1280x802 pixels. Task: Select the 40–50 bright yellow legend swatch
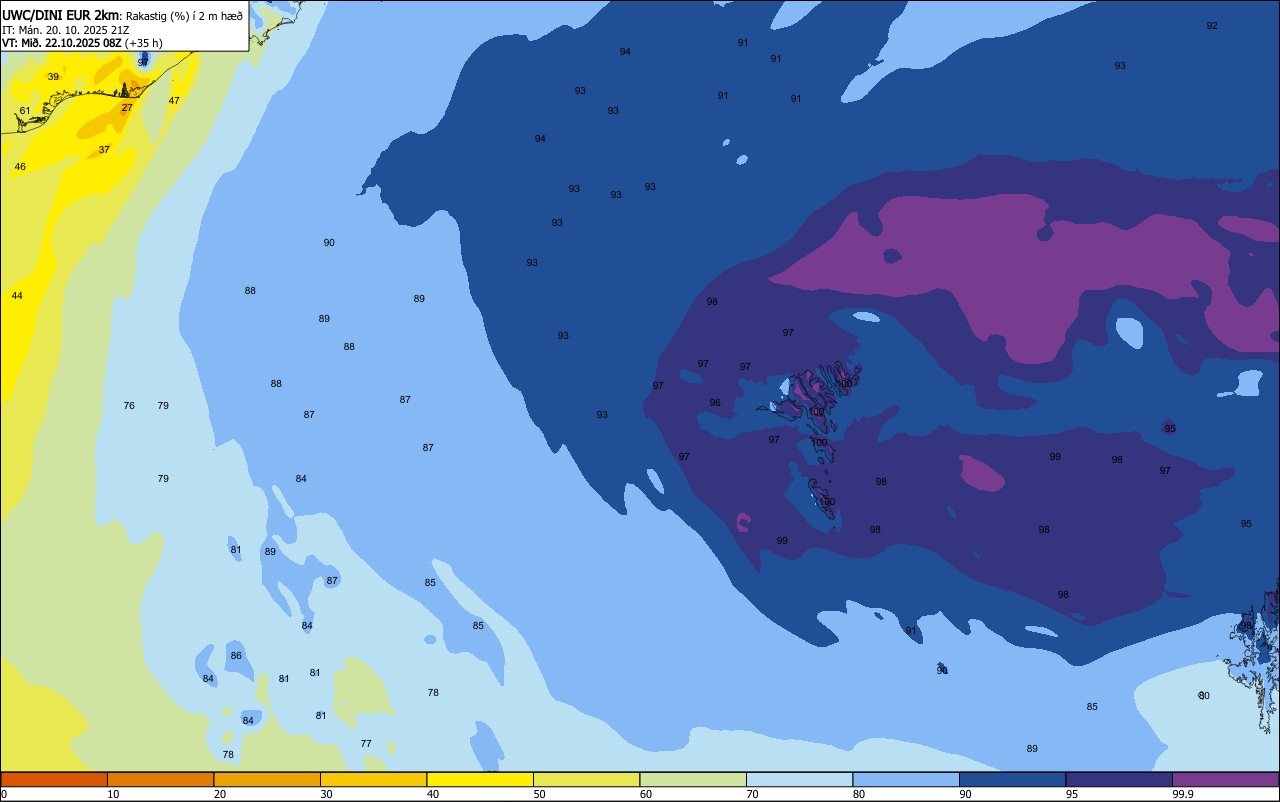[480, 779]
